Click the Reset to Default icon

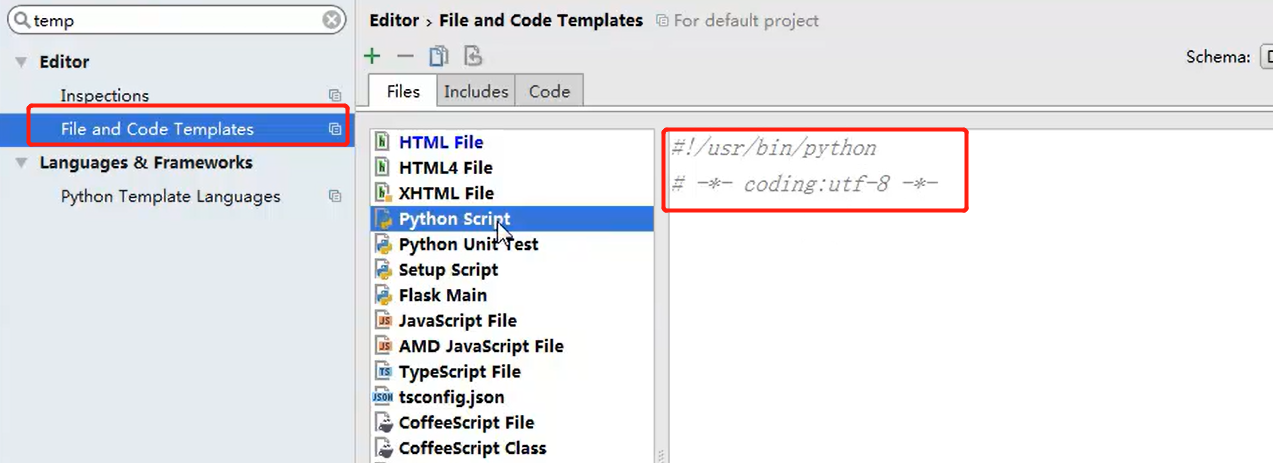(473, 57)
